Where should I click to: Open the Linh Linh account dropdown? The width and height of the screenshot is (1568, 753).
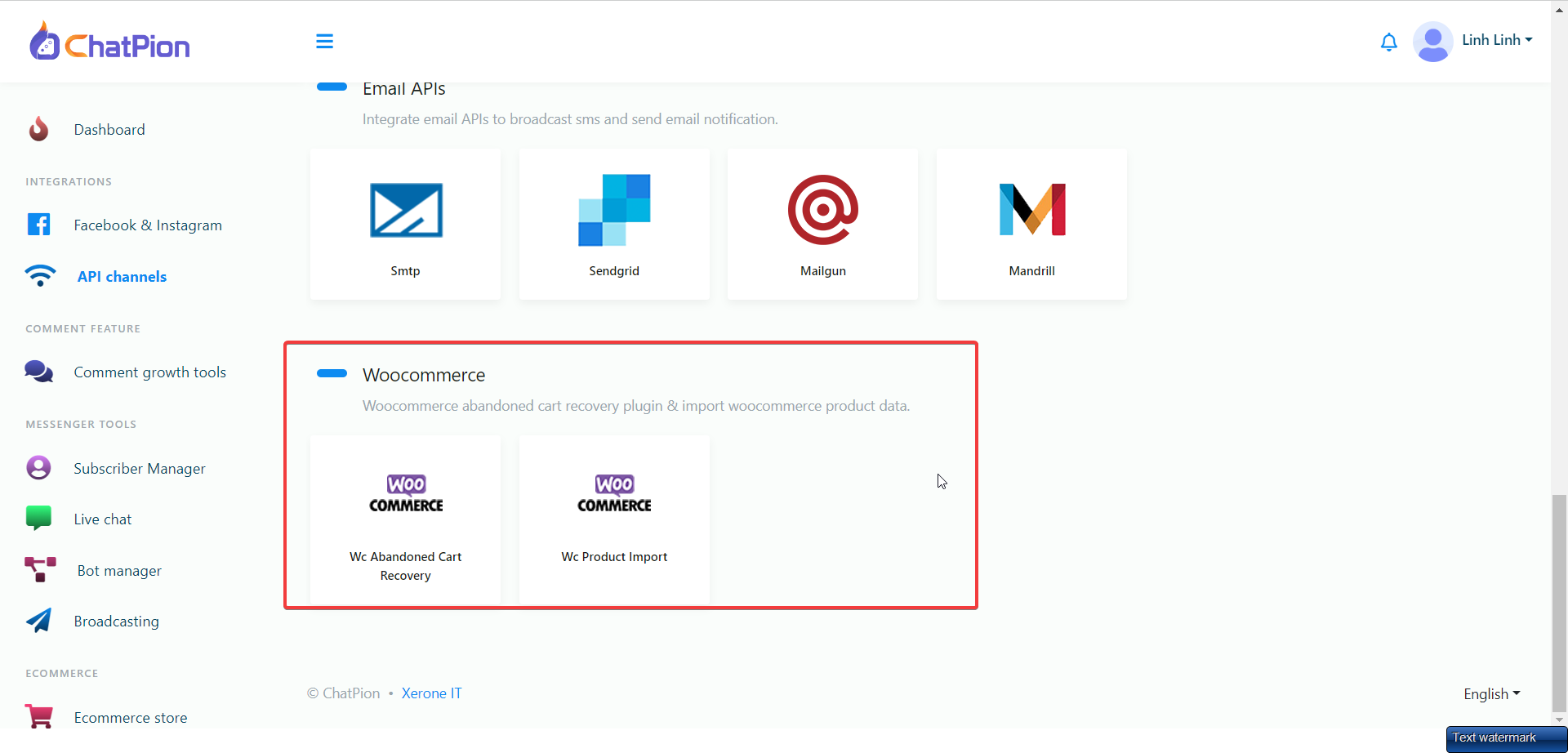(1497, 40)
